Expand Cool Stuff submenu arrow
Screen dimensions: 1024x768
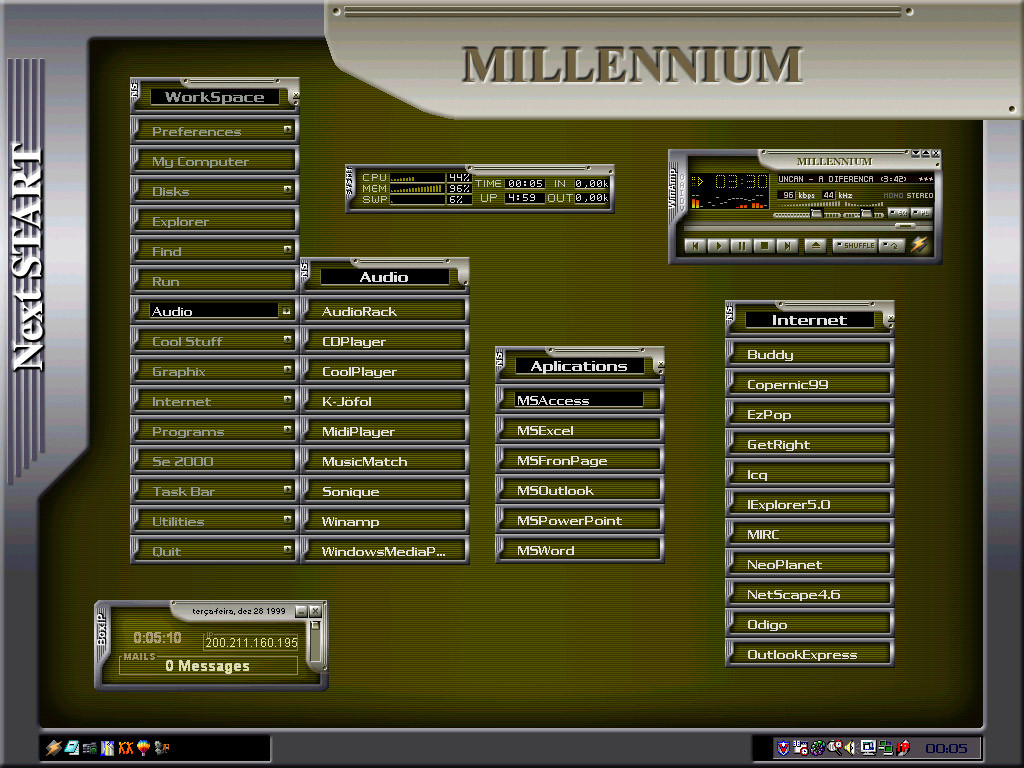pyautogui.click(x=287, y=340)
